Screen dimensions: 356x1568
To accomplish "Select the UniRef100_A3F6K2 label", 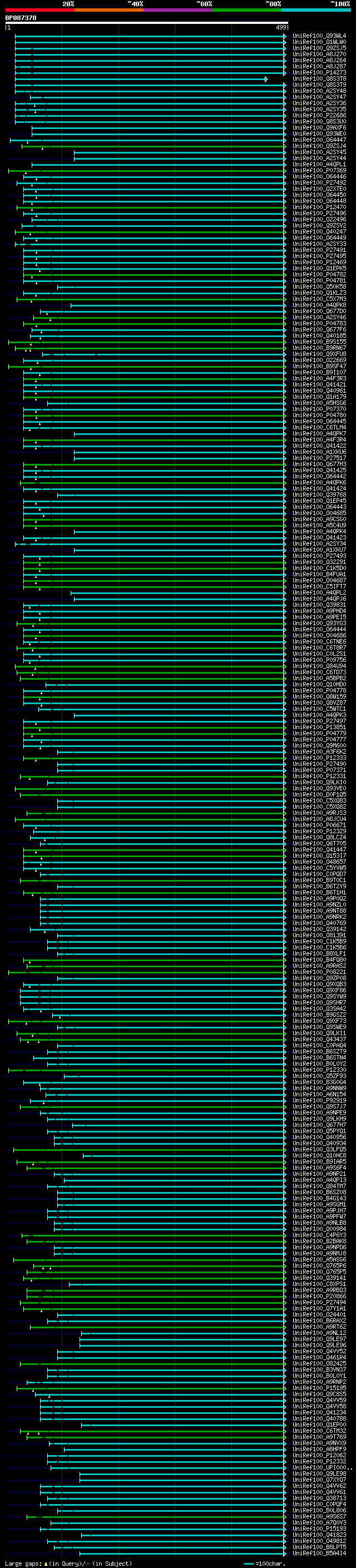I will pos(319,752).
